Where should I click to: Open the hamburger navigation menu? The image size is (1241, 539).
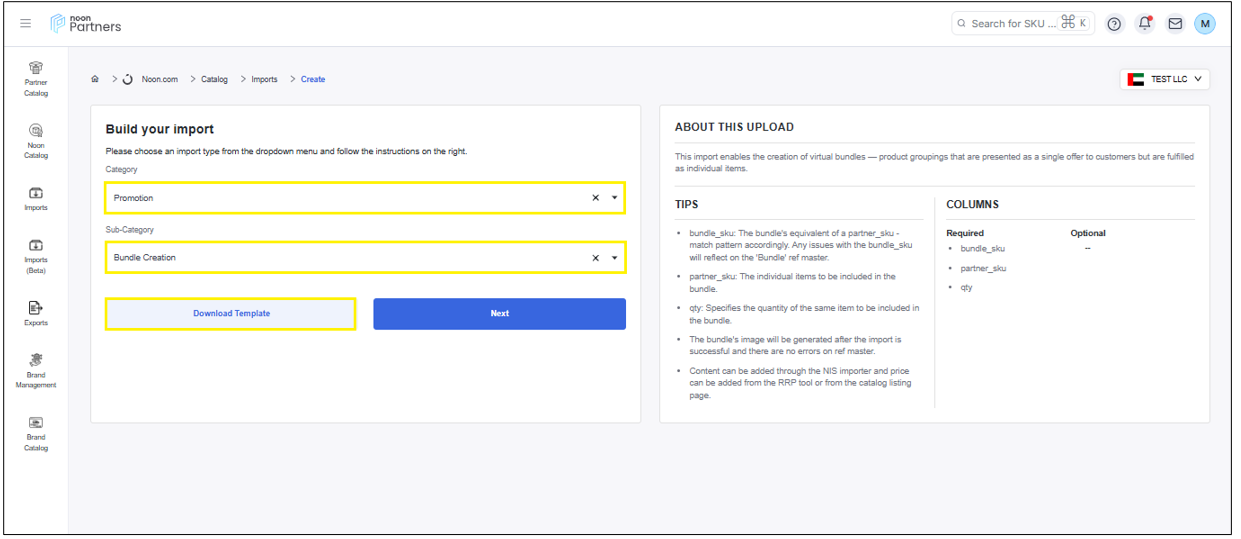coord(26,23)
